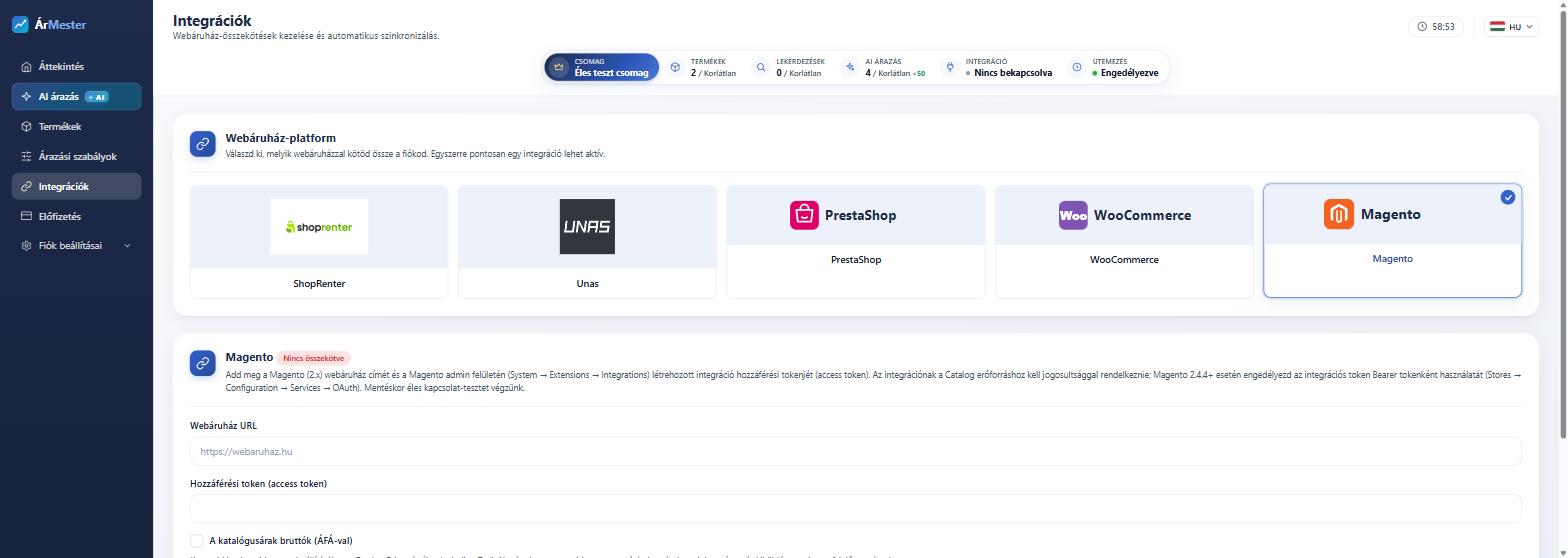Click the AI árazás sparkle icon in status bar
Image resolution: width=1568 pixels, height=558 pixels.
850,67
